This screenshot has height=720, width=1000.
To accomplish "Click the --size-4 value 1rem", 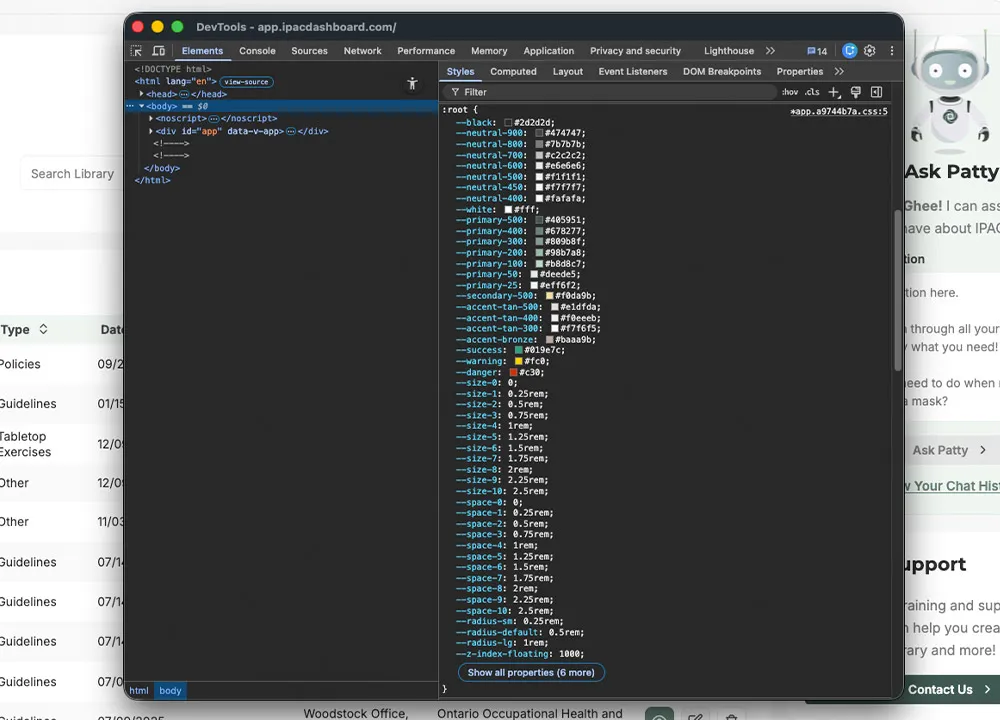I will (517, 426).
